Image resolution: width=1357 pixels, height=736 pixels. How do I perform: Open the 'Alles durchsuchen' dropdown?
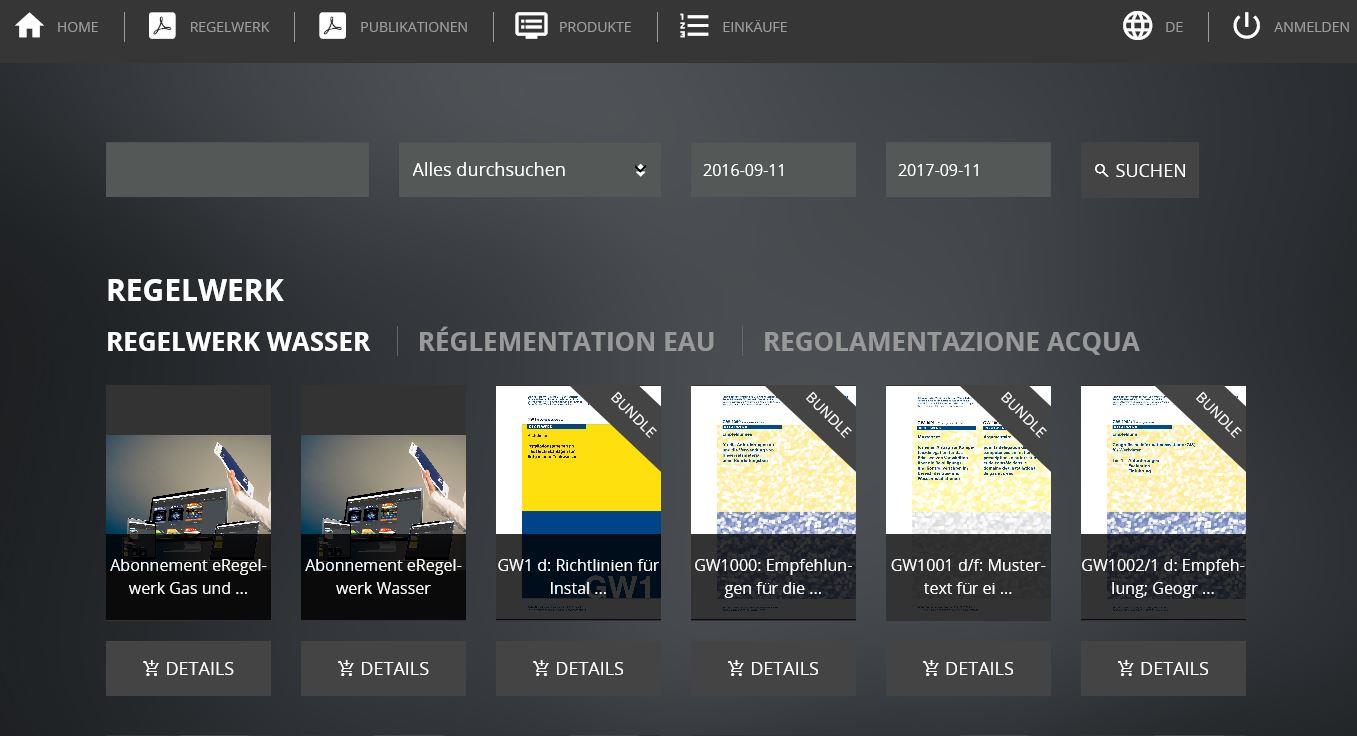pos(529,170)
